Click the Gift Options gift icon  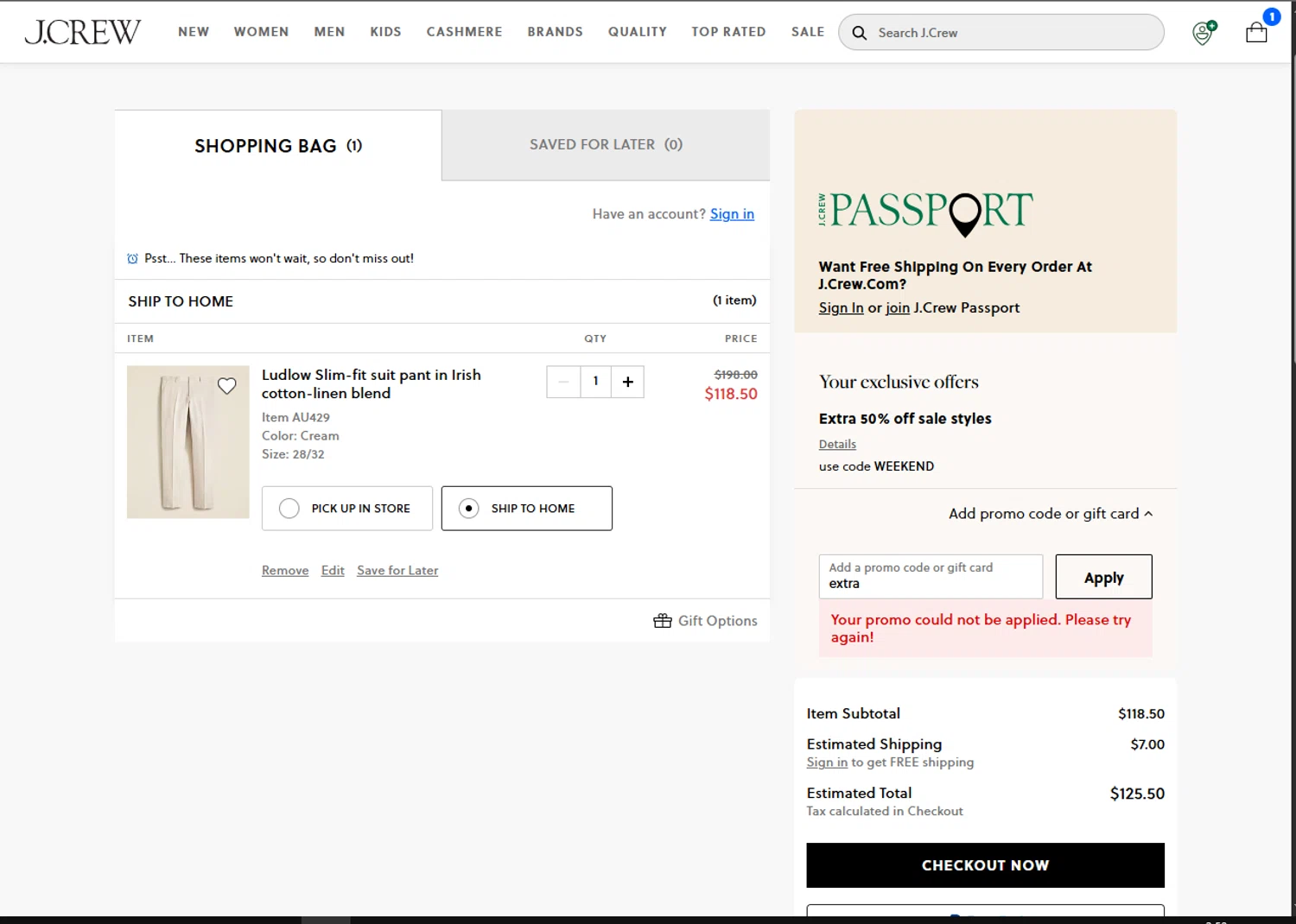click(663, 621)
